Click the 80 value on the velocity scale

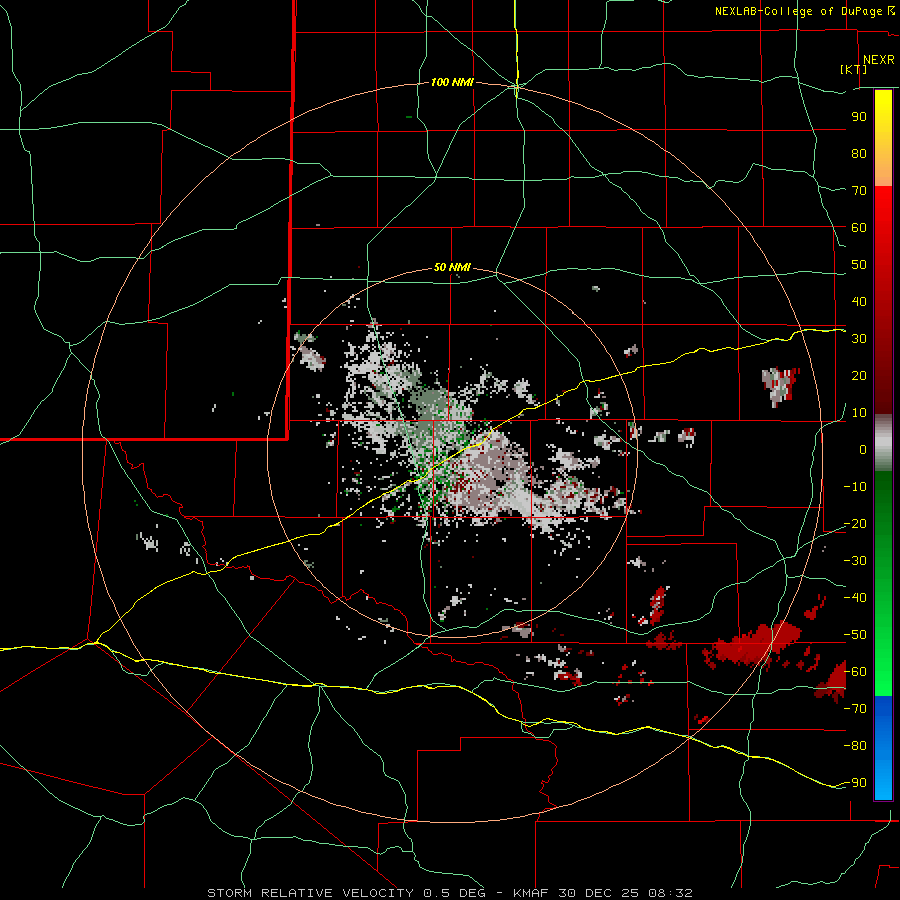point(859,153)
